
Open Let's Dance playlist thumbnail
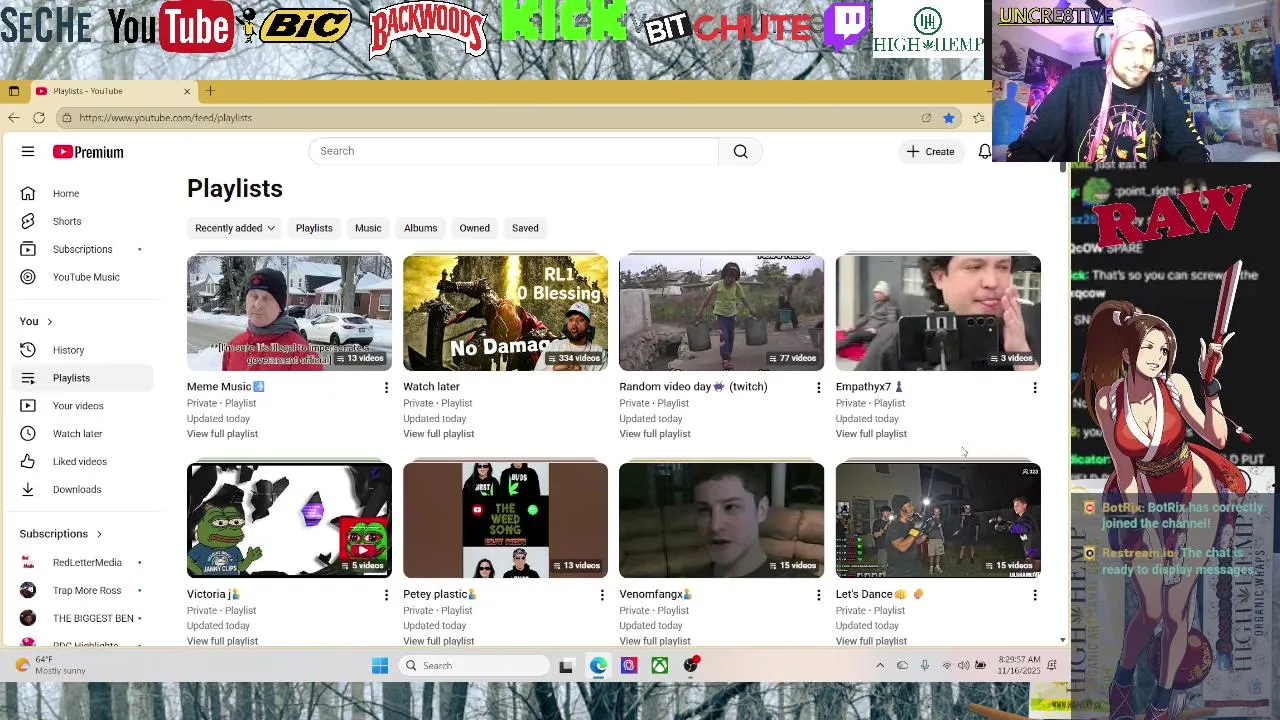point(938,520)
